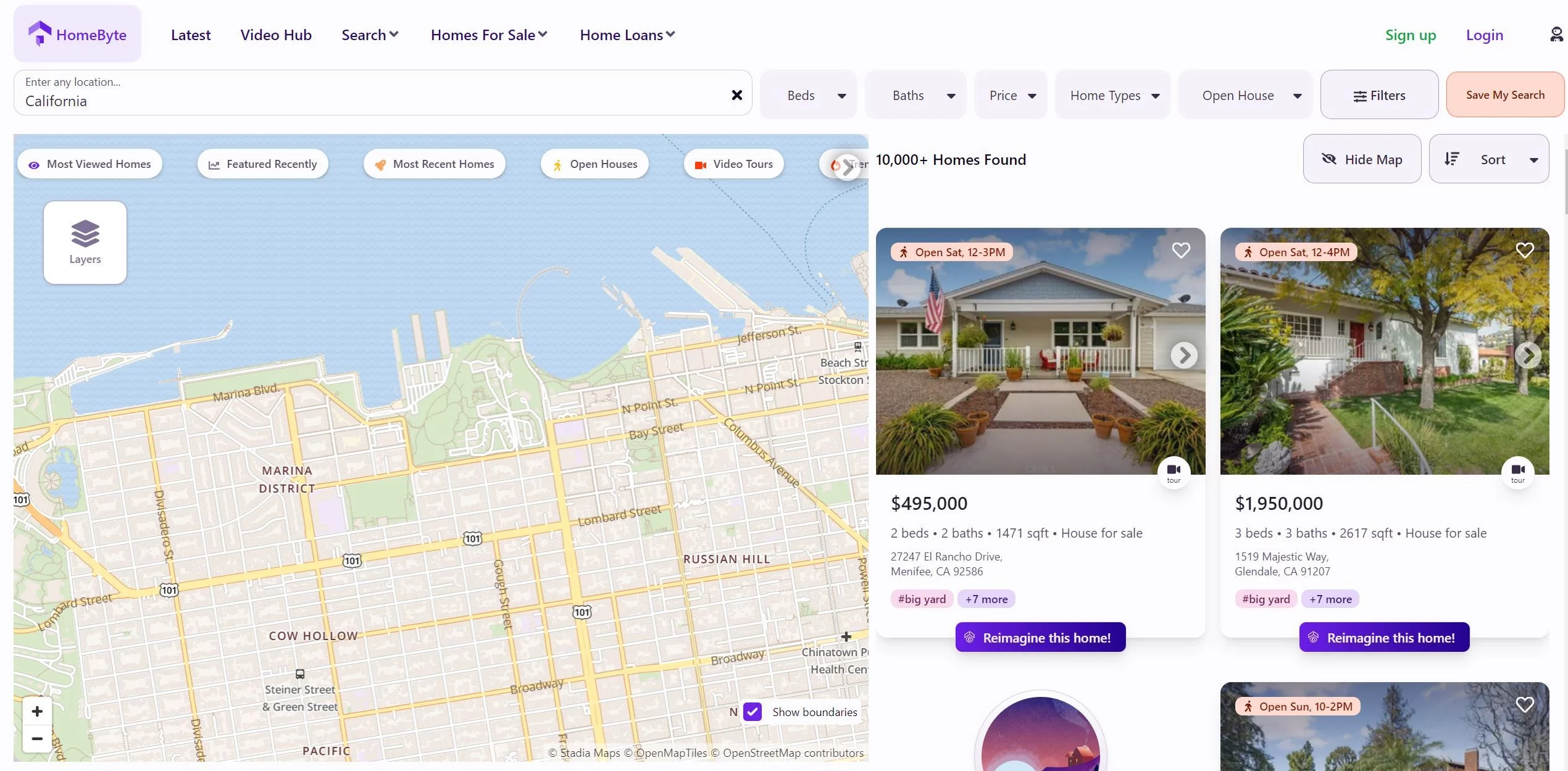Viewport: 1568px width, 771px height.
Task: Expand the Home Types dropdown
Action: coord(1112,94)
